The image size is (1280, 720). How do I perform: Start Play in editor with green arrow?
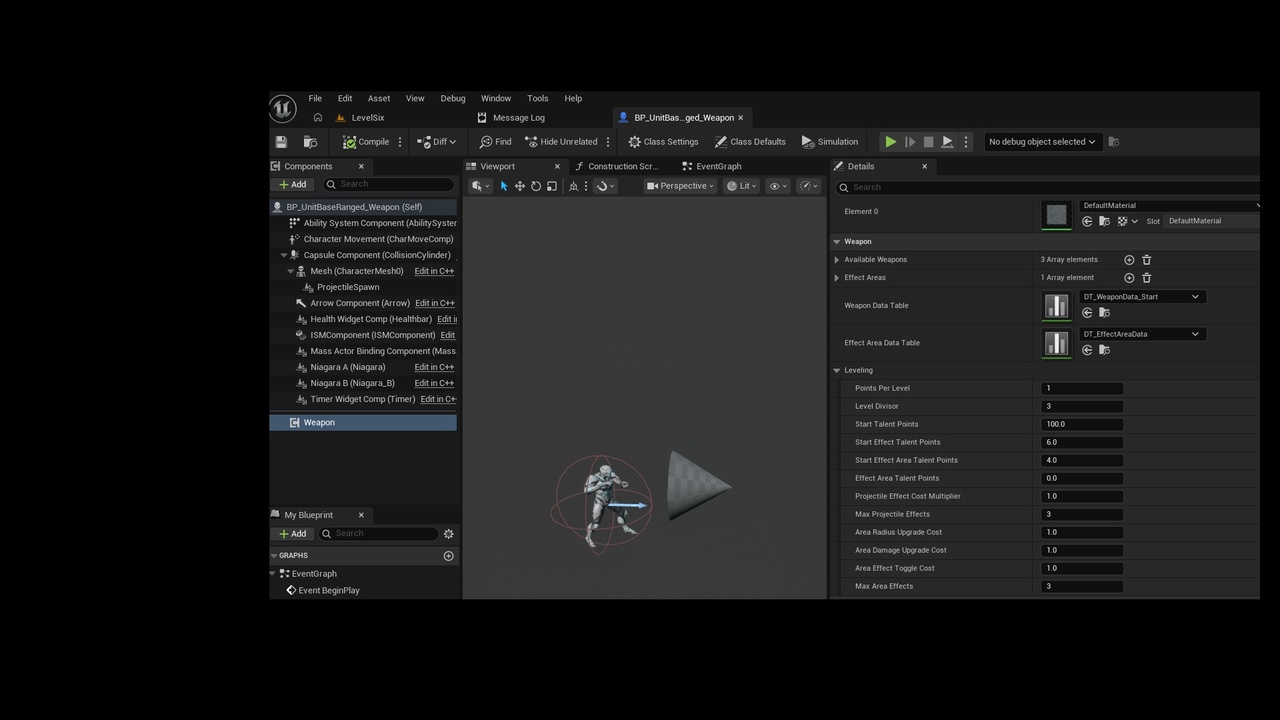[891, 142]
